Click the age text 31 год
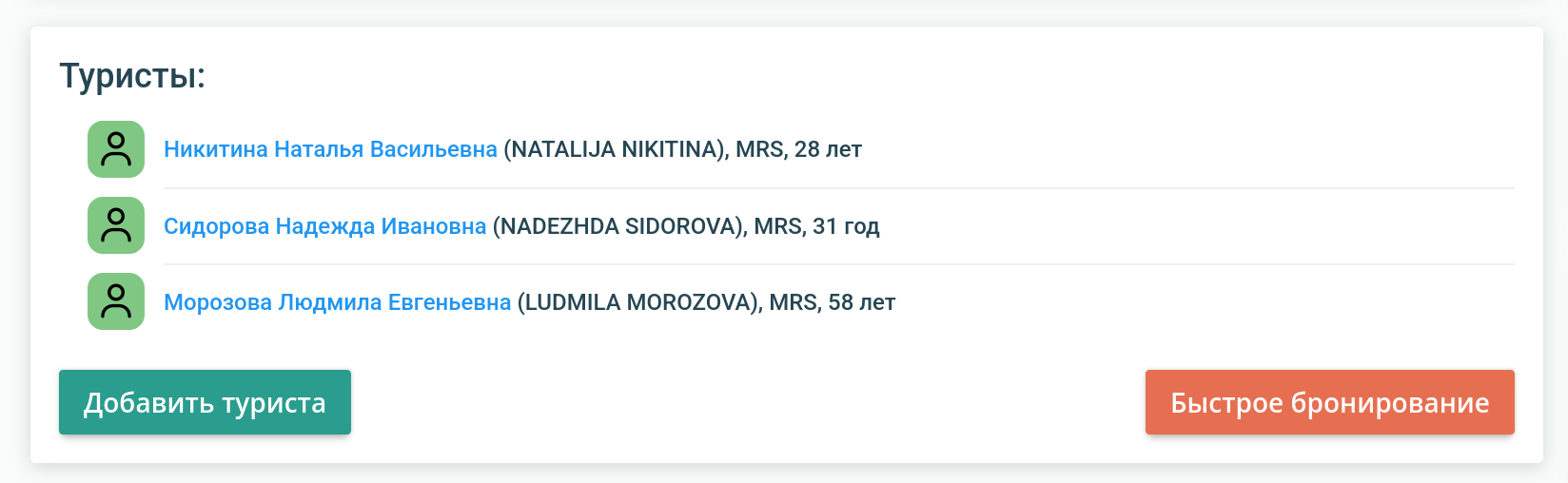Image resolution: width=1568 pixels, height=483 pixels. click(x=846, y=226)
